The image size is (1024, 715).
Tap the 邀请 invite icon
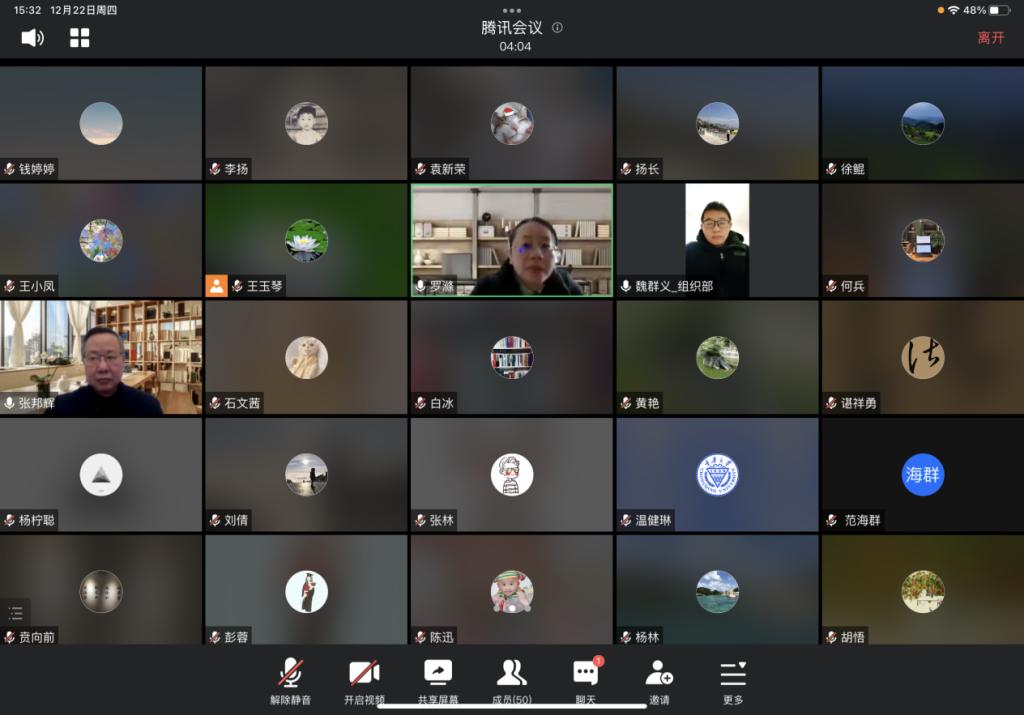[x=659, y=680]
